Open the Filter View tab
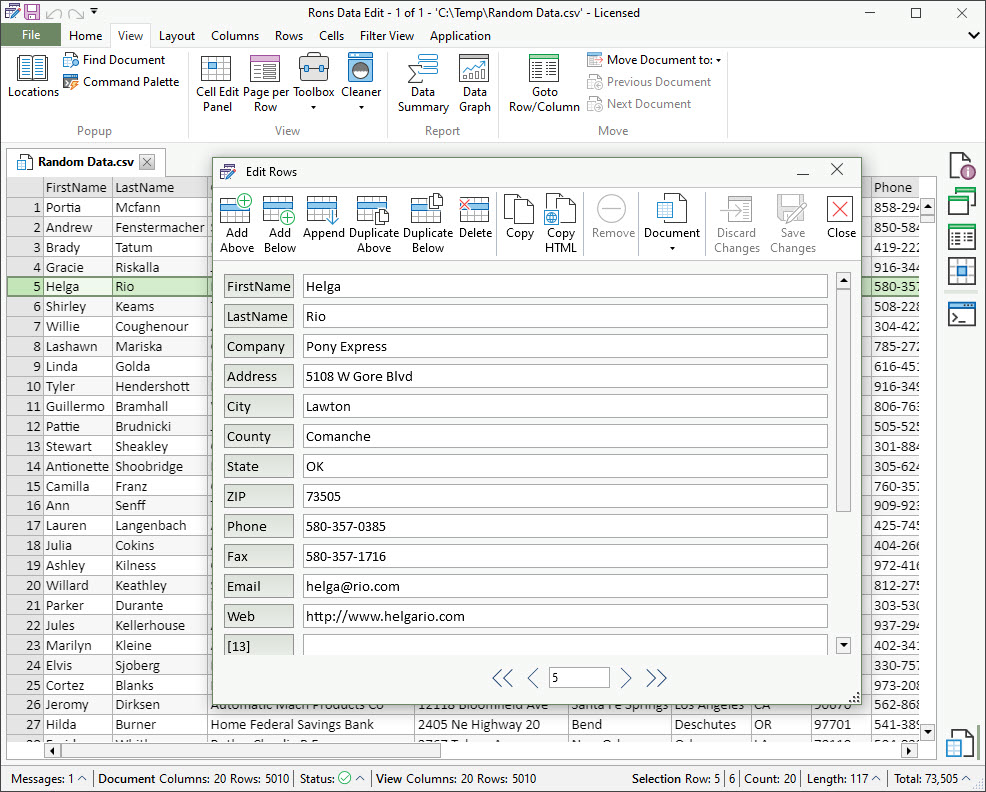This screenshot has width=986, height=792. 386,36
